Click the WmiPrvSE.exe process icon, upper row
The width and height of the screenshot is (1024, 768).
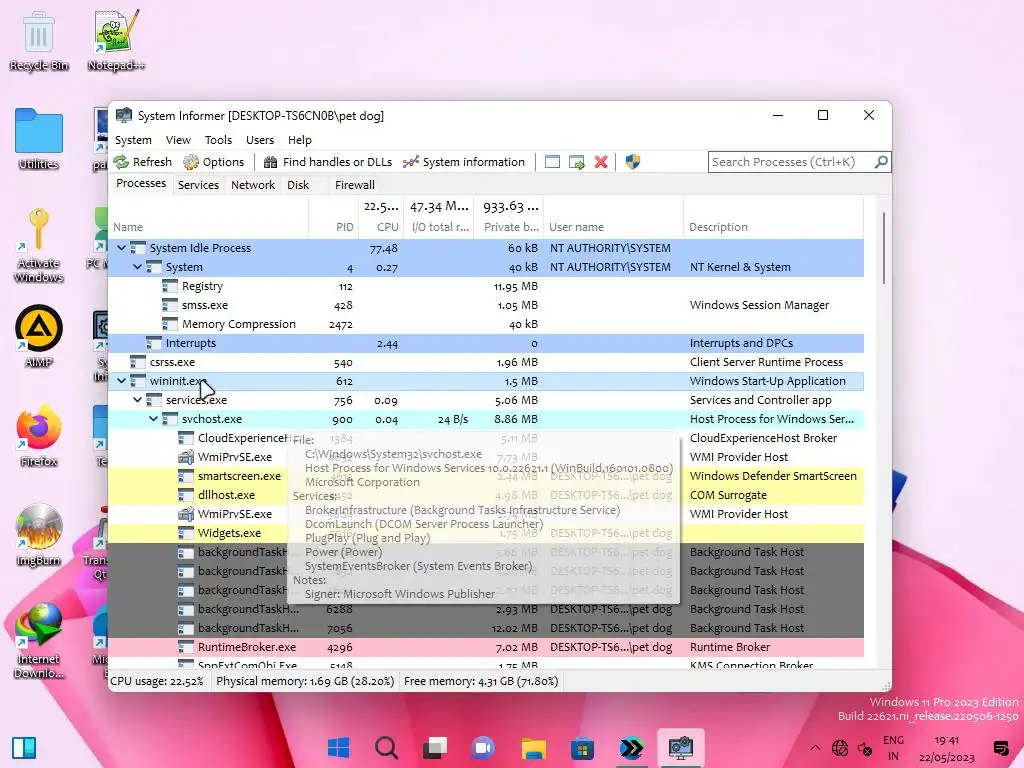coord(186,457)
